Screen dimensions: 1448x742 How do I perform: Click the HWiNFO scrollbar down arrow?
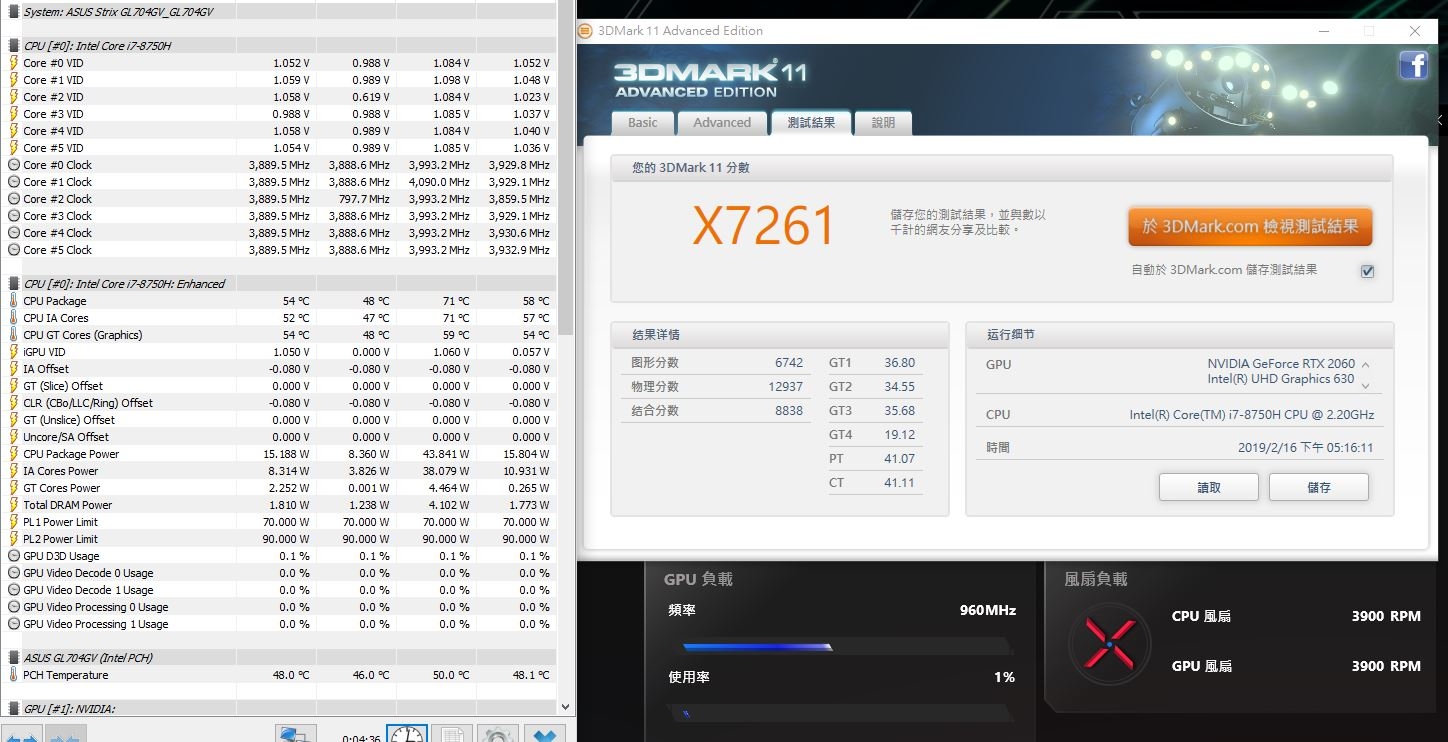(x=566, y=707)
